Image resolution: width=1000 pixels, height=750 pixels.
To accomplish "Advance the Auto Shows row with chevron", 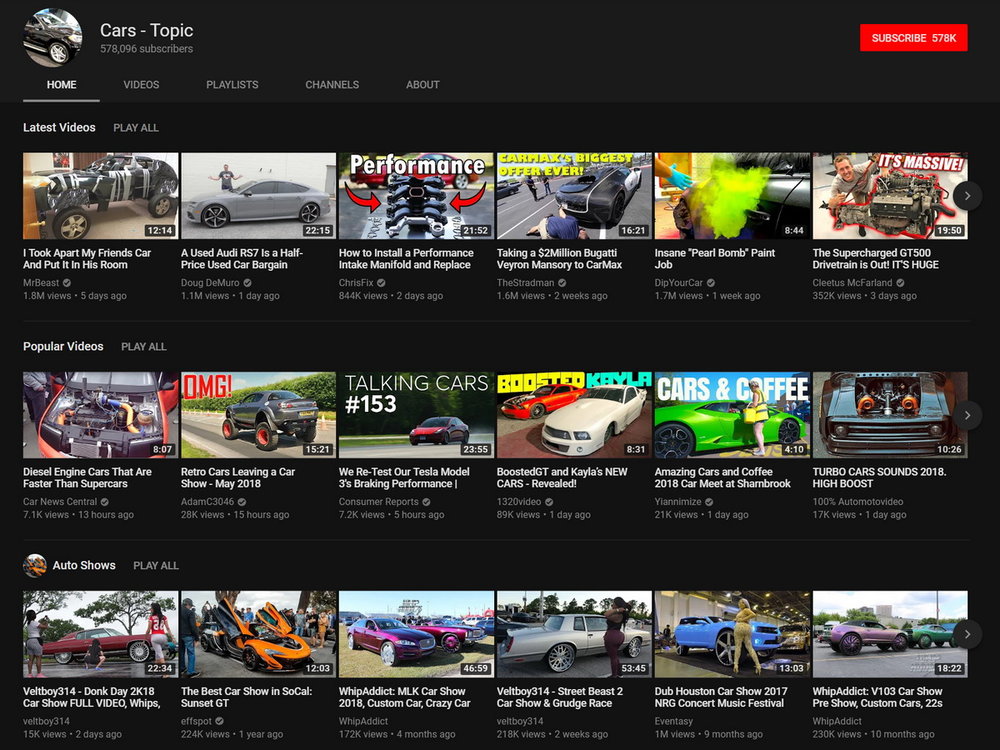I will 967,634.
